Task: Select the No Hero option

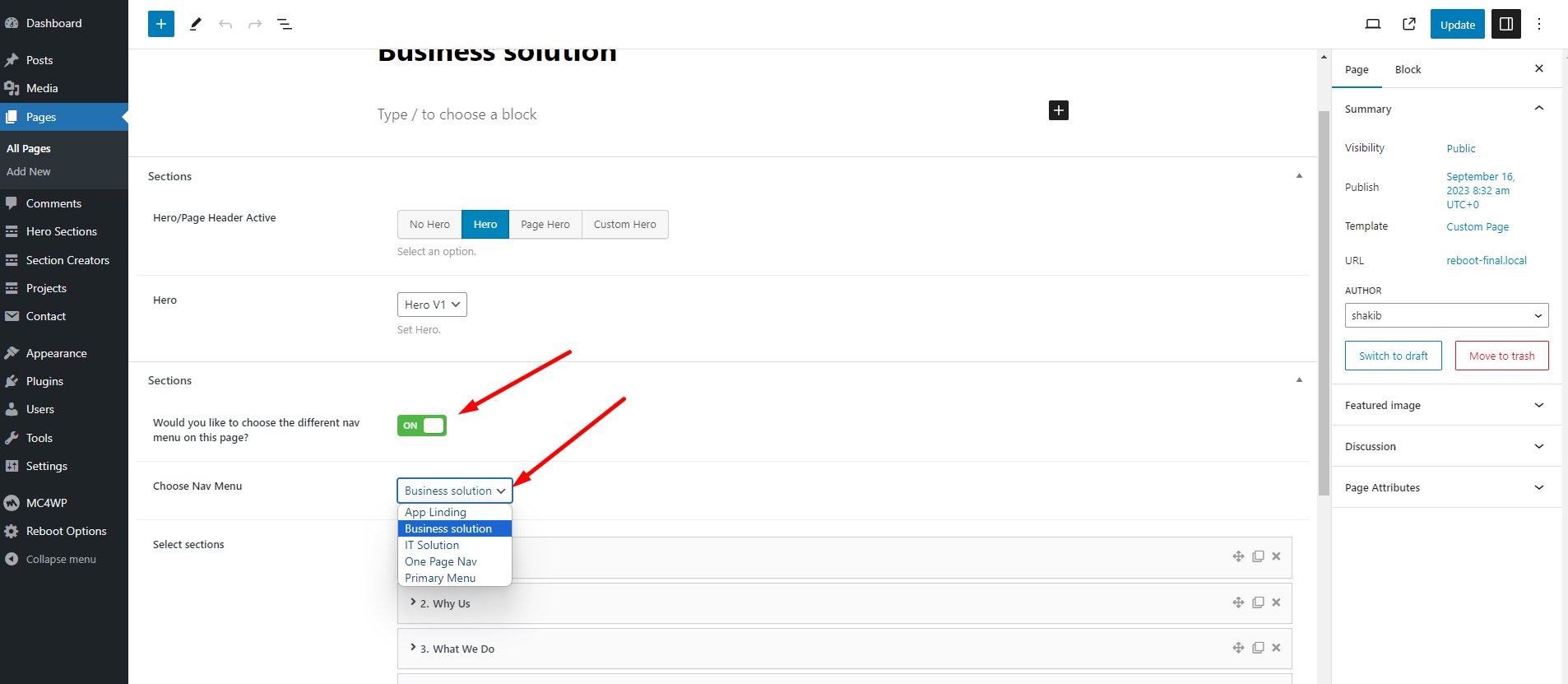Action: [x=429, y=225]
